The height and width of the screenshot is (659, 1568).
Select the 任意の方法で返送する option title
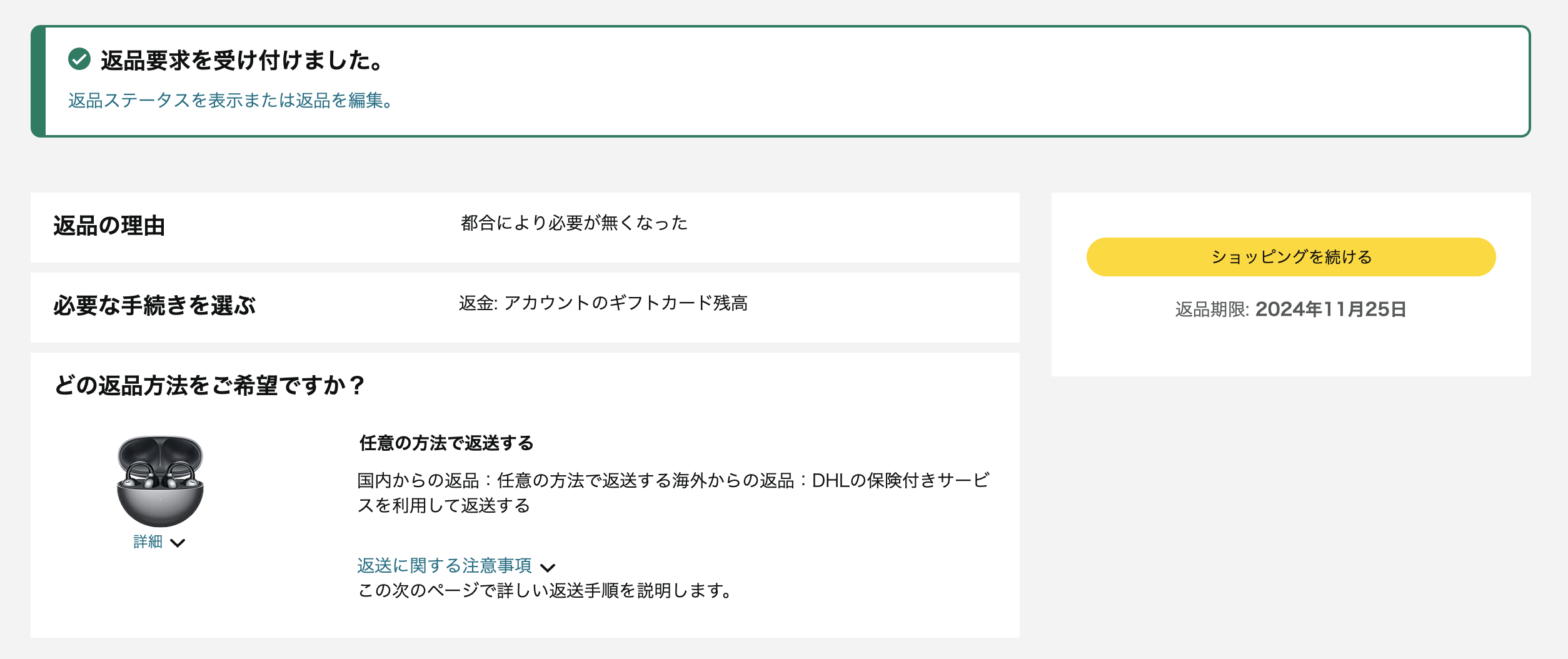pyautogui.click(x=446, y=443)
